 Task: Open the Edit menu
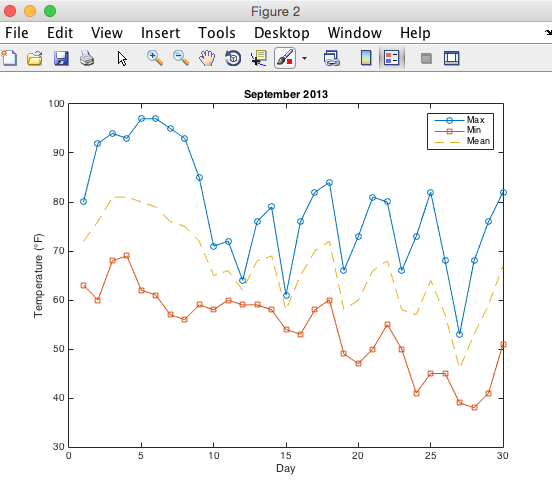click(x=60, y=33)
